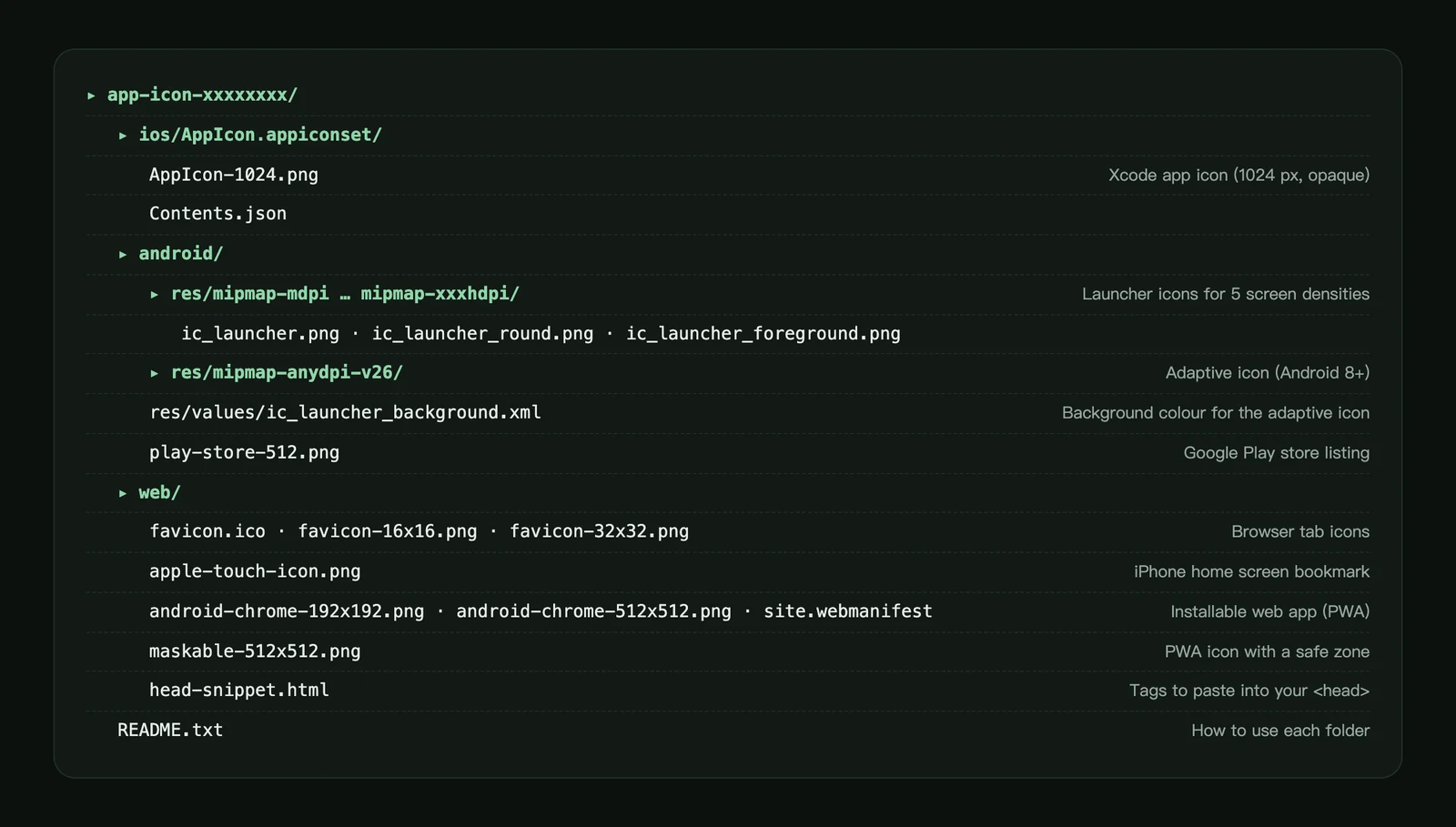
Task: Click 'How to use each folder' description
Action: point(1280,731)
